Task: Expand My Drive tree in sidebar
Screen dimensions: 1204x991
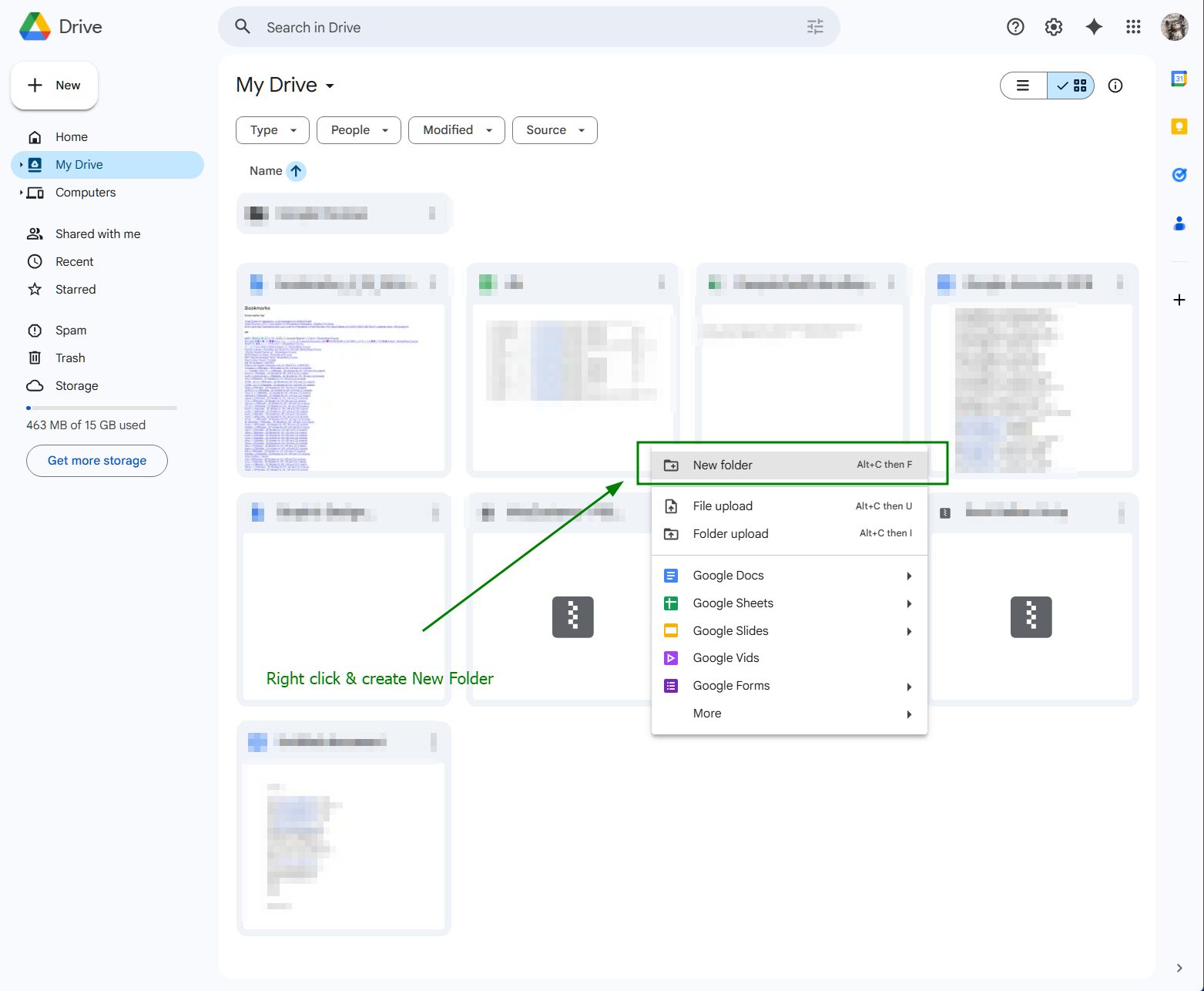Action: [x=21, y=165]
